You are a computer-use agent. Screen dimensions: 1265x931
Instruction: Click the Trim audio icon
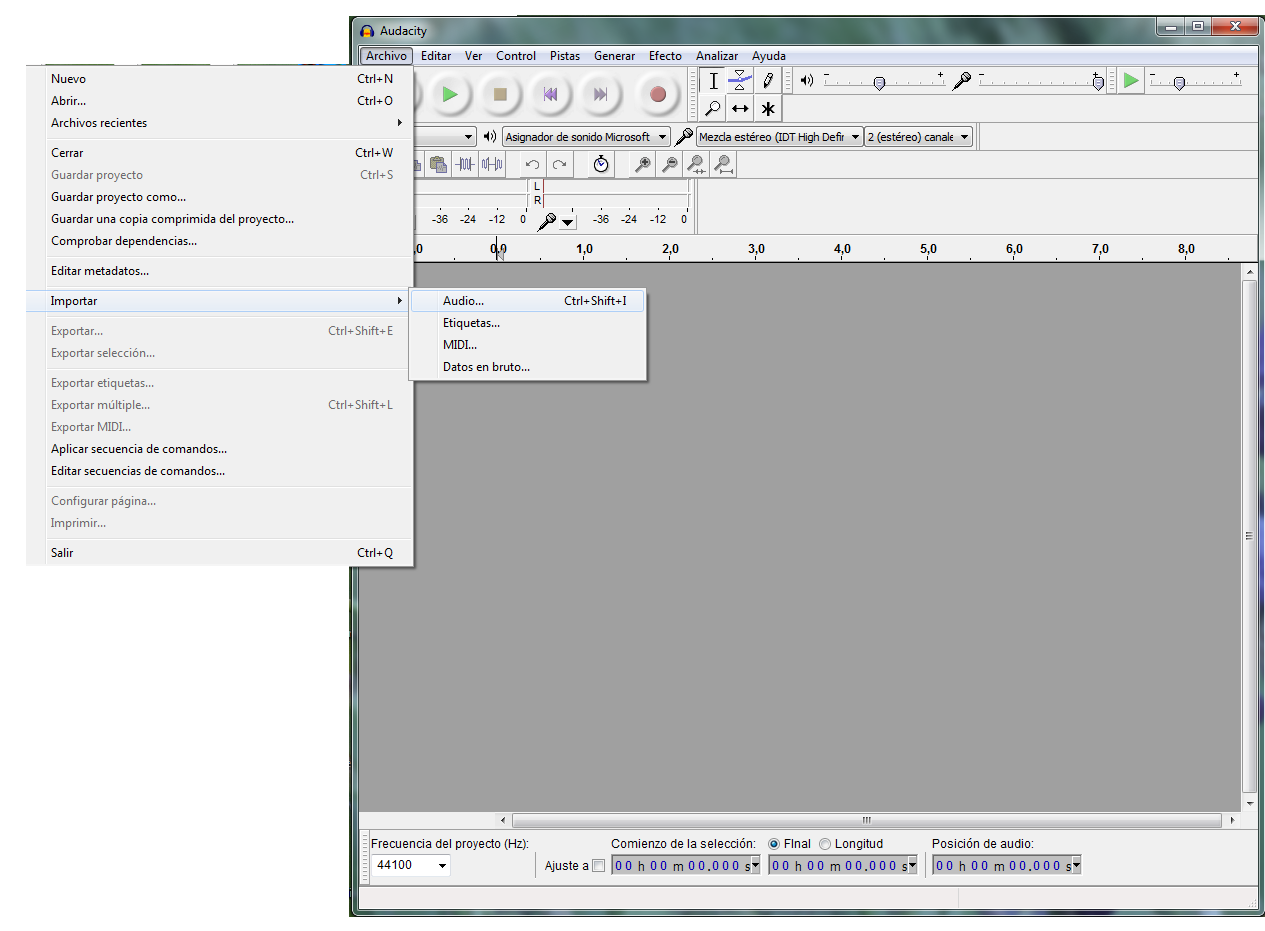[x=465, y=164]
